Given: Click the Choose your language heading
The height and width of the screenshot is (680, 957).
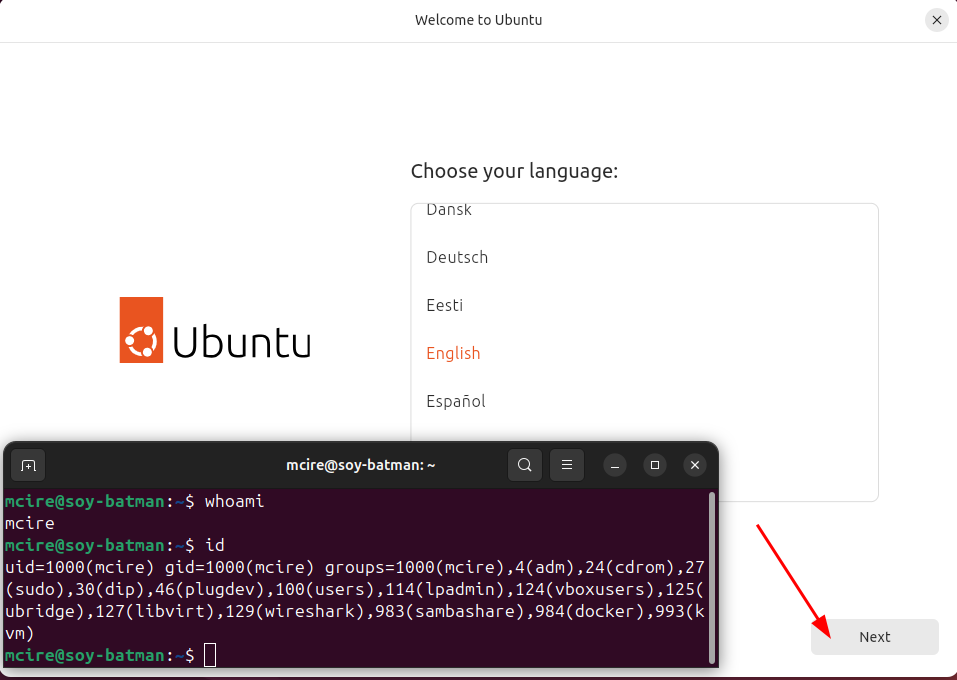Looking at the screenshot, I should [514, 171].
